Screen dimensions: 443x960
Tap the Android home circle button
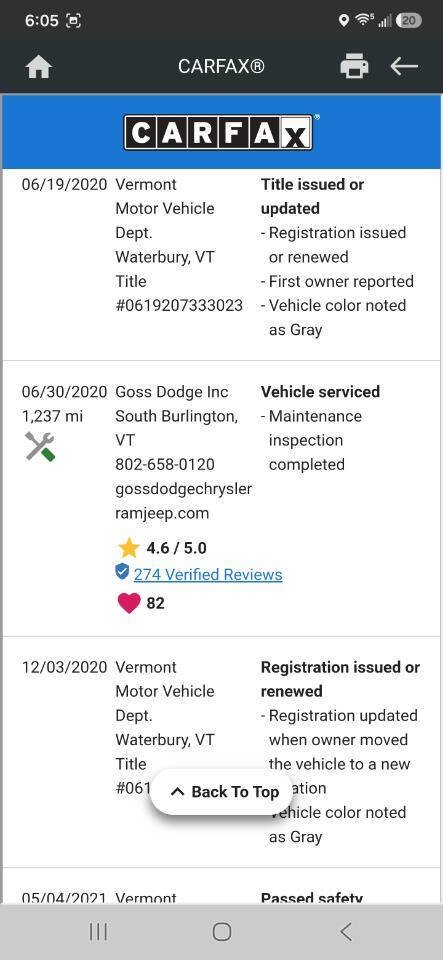click(x=222, y=932)
